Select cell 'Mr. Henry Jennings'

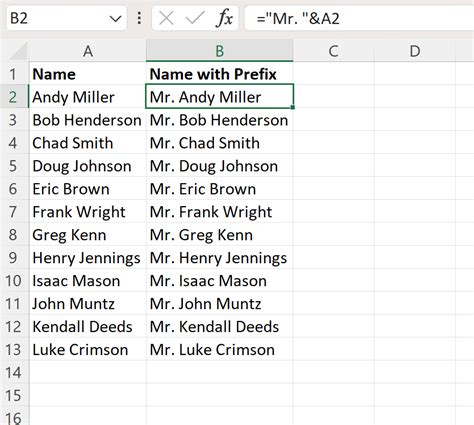coord(220,258)
